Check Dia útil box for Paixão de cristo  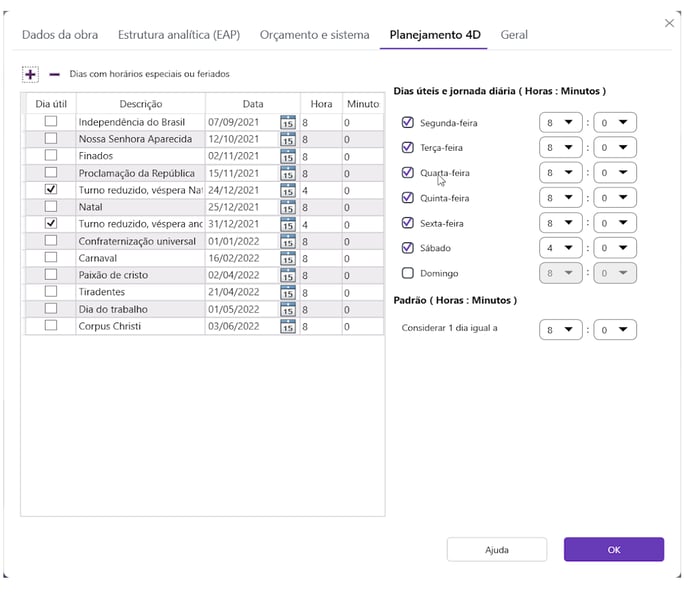tap(50, 274)
